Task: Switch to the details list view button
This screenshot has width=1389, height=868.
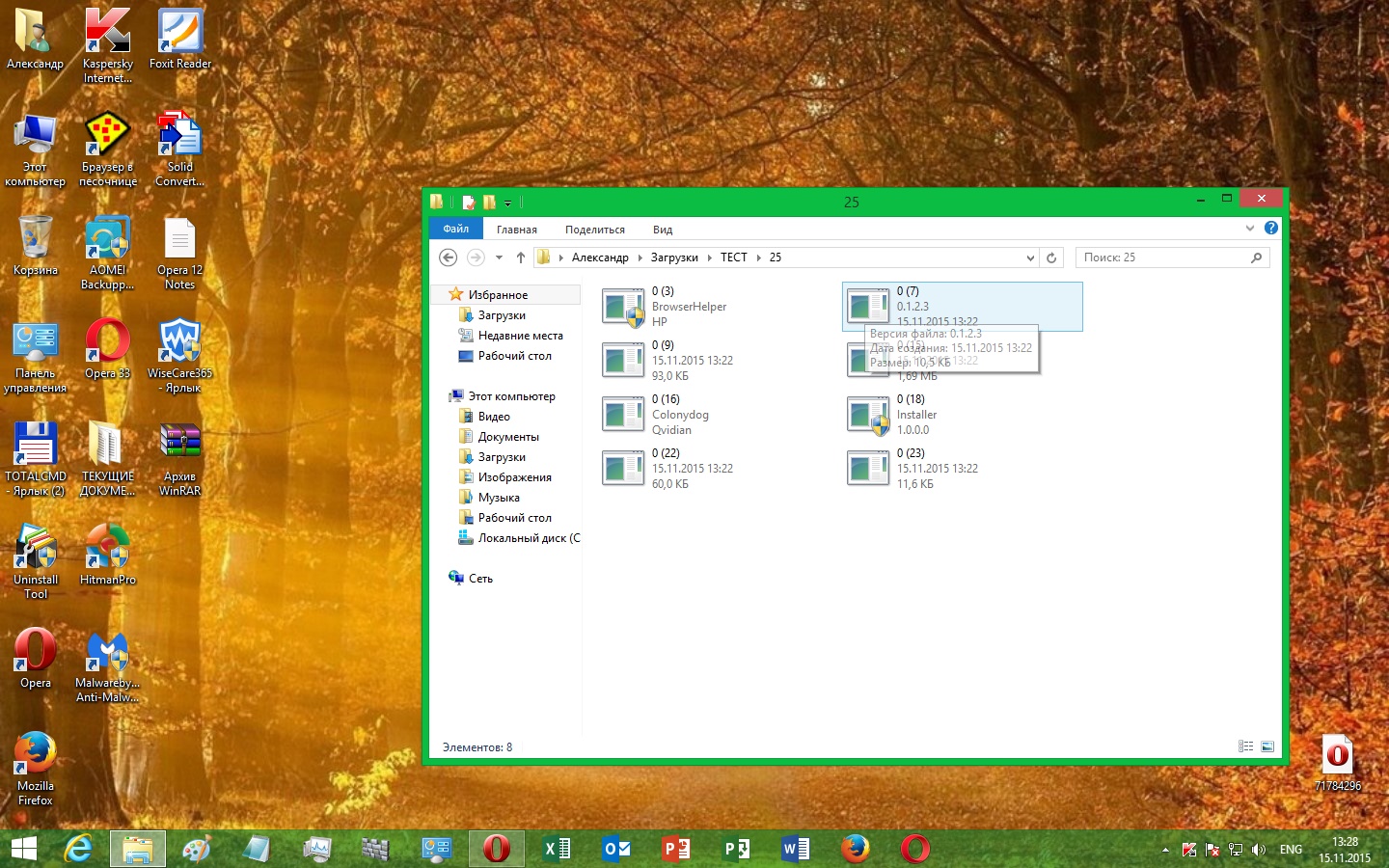Action: [1245, 746]
